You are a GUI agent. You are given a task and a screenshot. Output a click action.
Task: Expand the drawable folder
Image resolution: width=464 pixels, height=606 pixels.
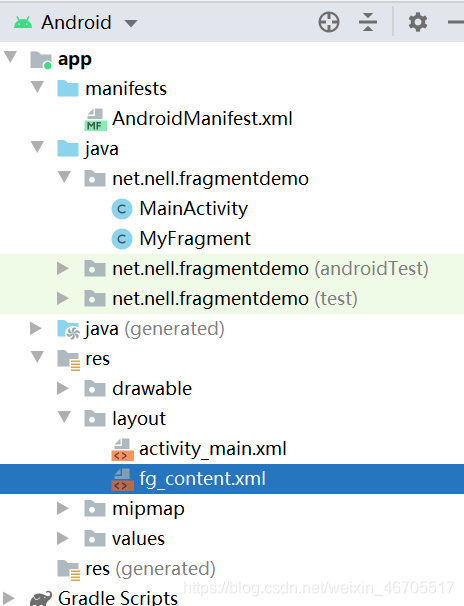(x=63, y=388)
